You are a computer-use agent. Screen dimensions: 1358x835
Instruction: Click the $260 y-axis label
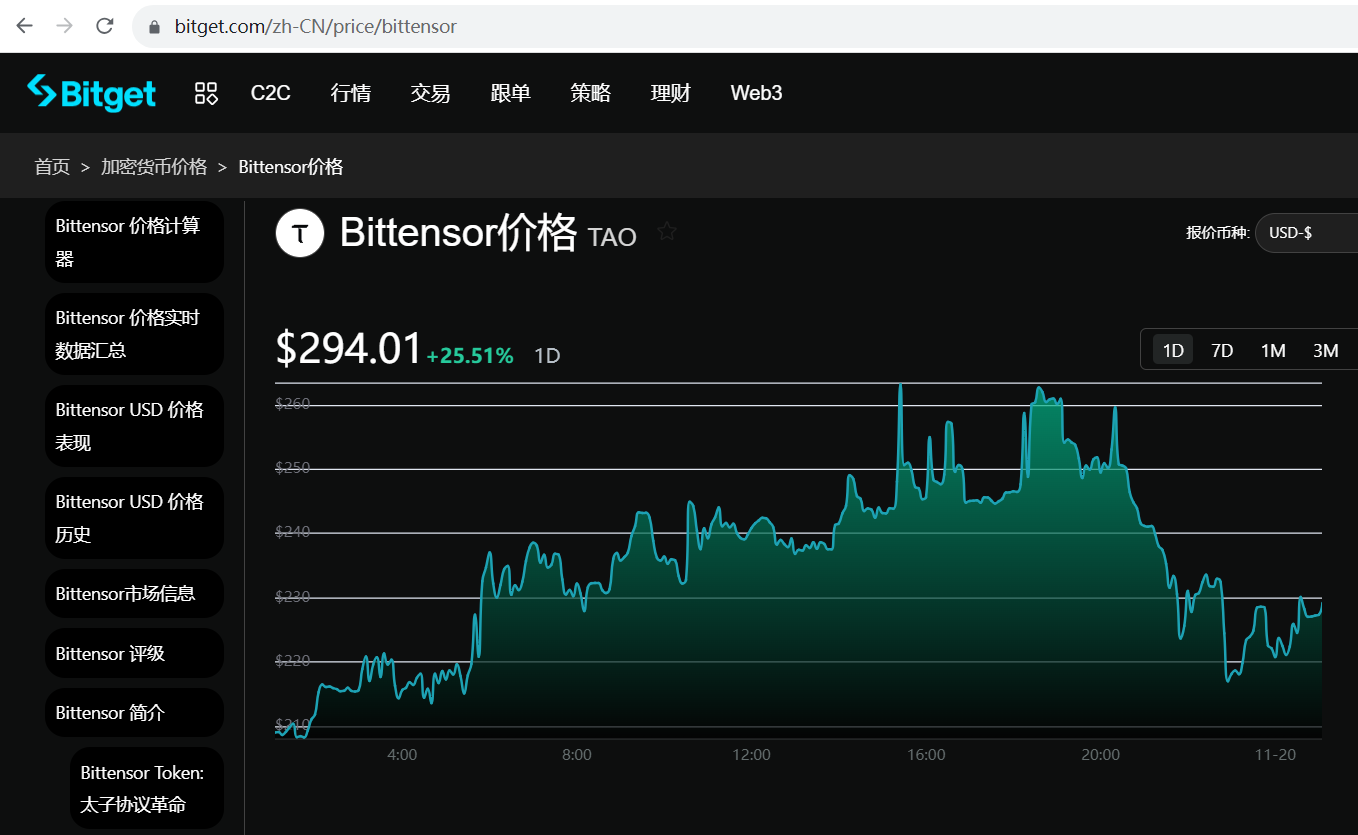point(293,404)
